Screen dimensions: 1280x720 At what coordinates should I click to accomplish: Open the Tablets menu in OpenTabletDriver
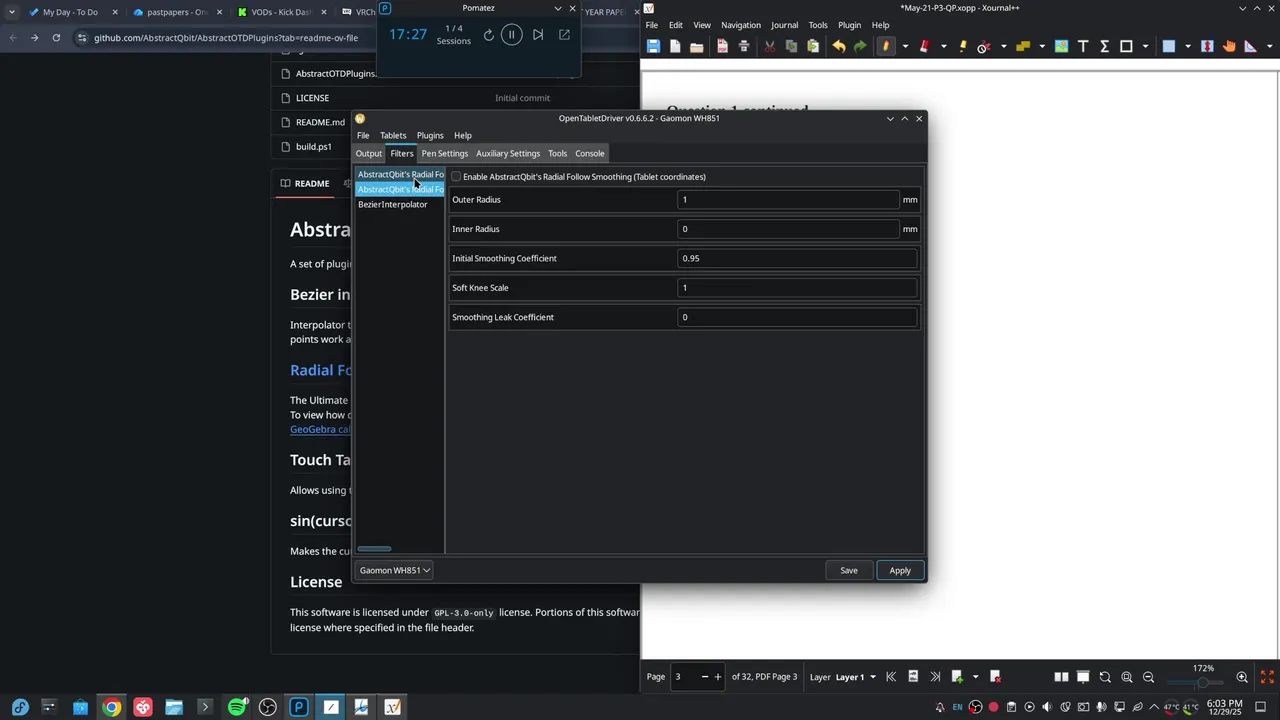(393, 135)
